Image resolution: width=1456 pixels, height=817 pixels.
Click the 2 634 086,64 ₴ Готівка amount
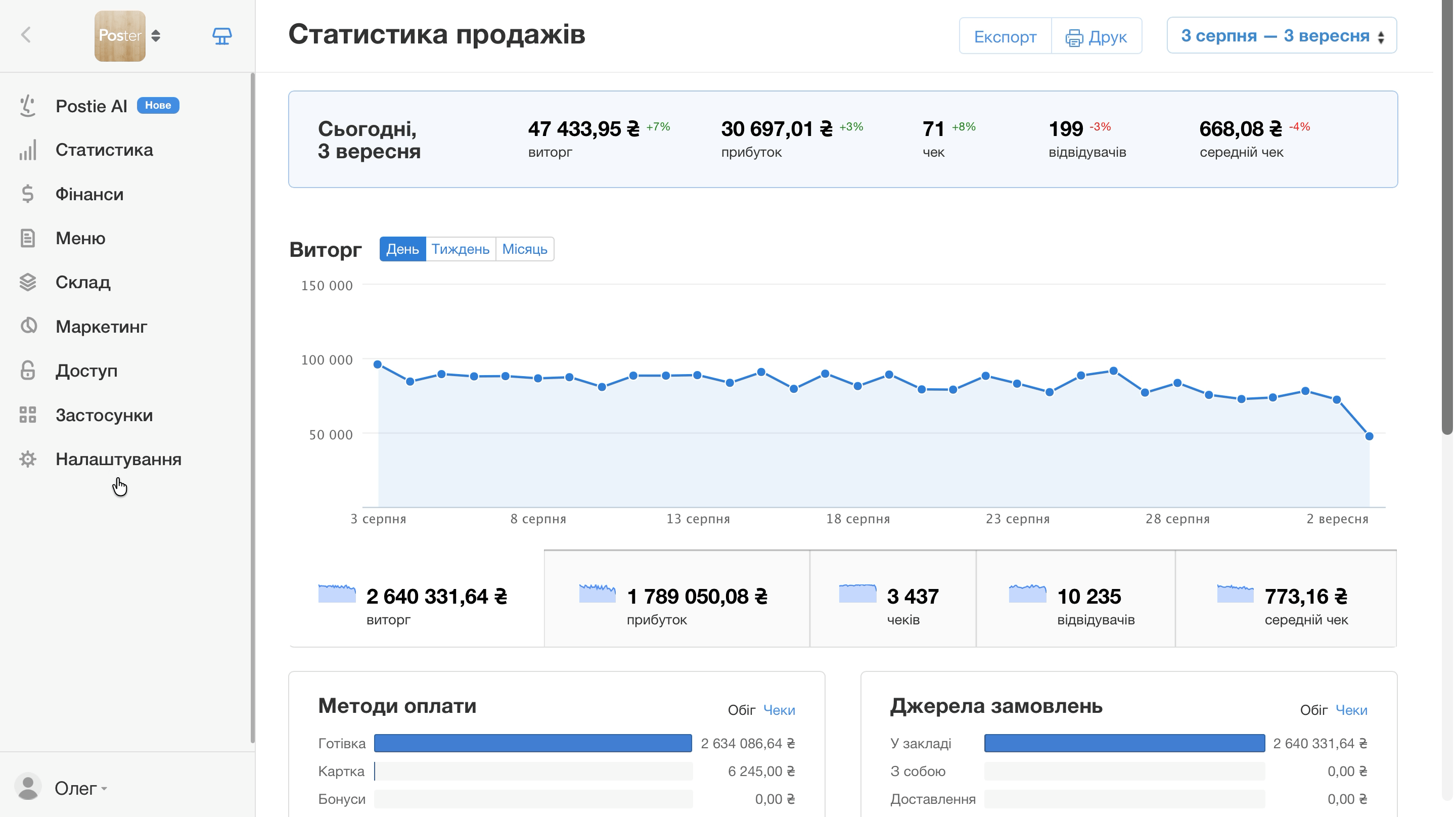[x=748, y=744]
